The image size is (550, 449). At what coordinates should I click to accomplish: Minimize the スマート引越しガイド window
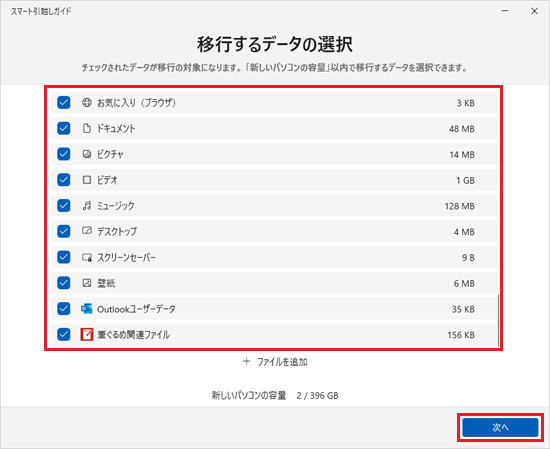click(505, 11)
